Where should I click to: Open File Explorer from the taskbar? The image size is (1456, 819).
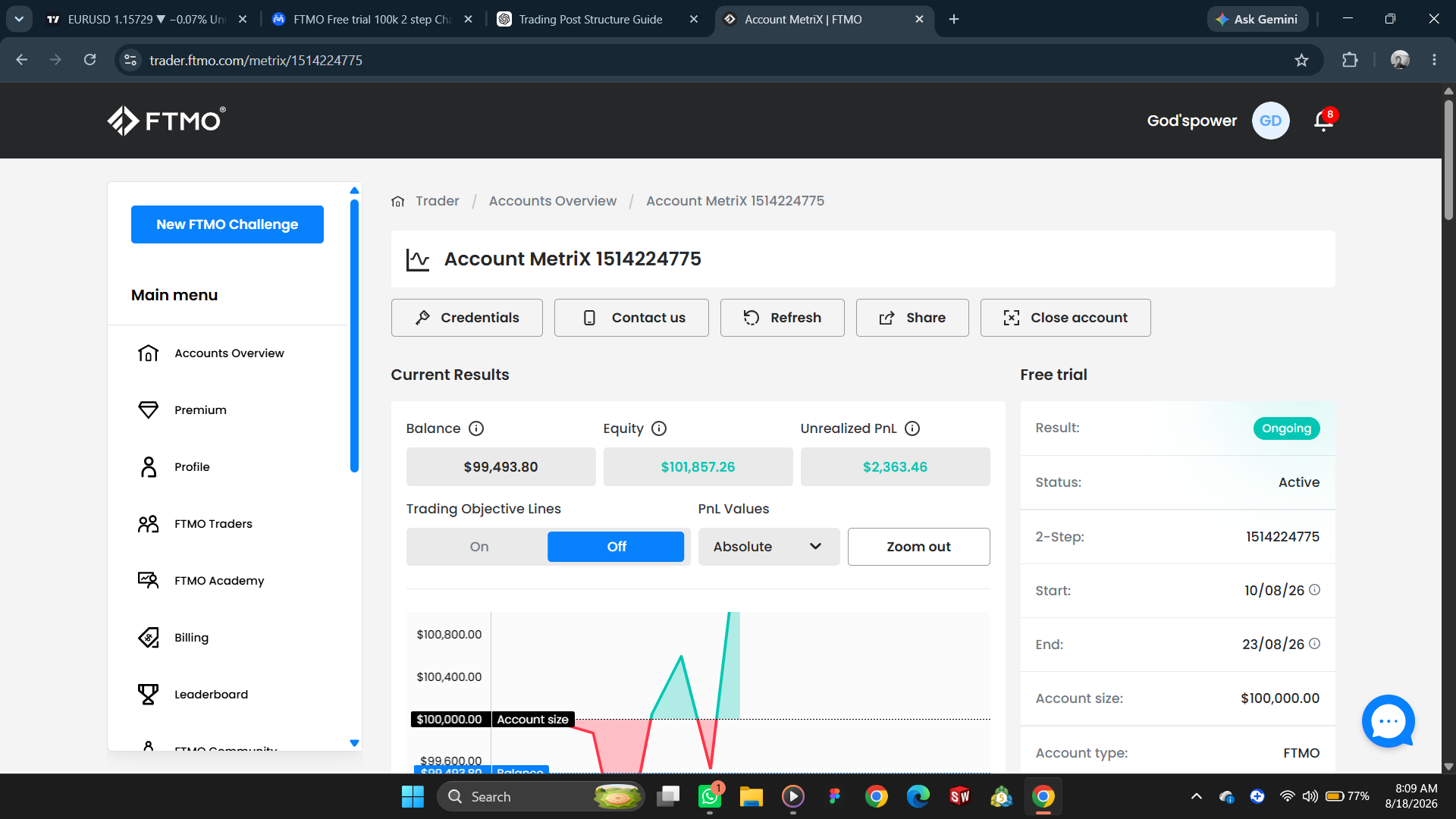[752, 796]
